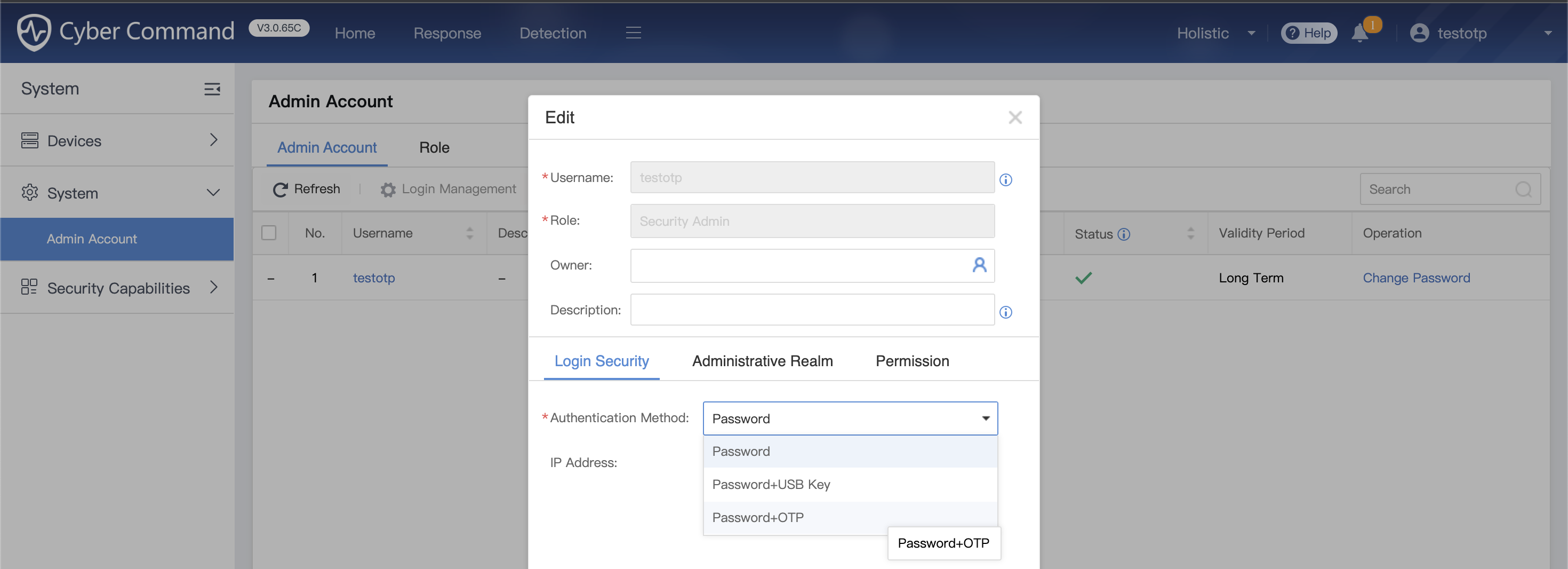
Task: Click the Devices icon in the sidebar
Action: coord(29,140)
